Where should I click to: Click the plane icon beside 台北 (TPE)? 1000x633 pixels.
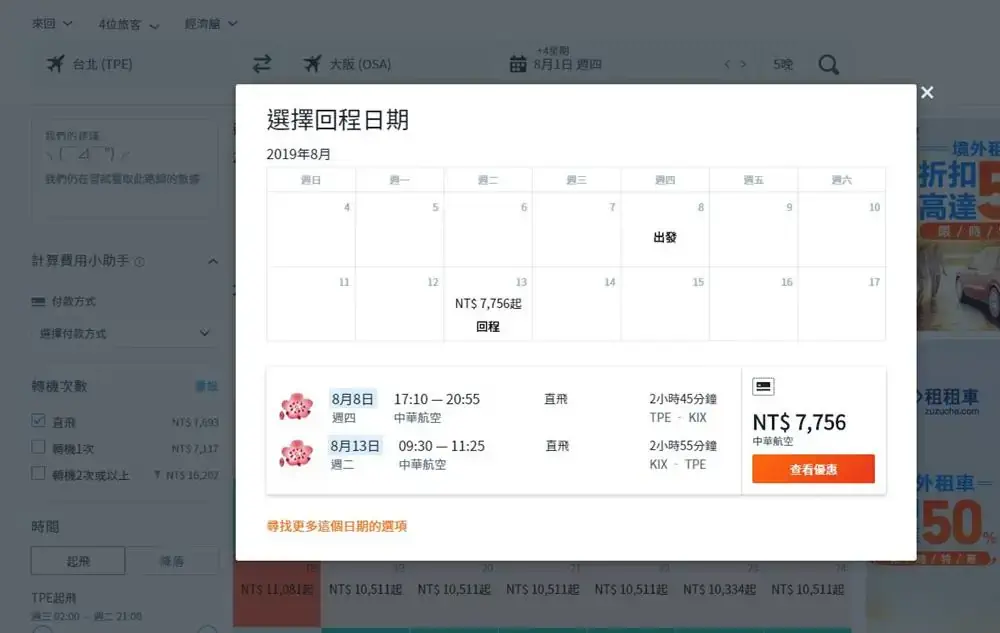[55, 64]
